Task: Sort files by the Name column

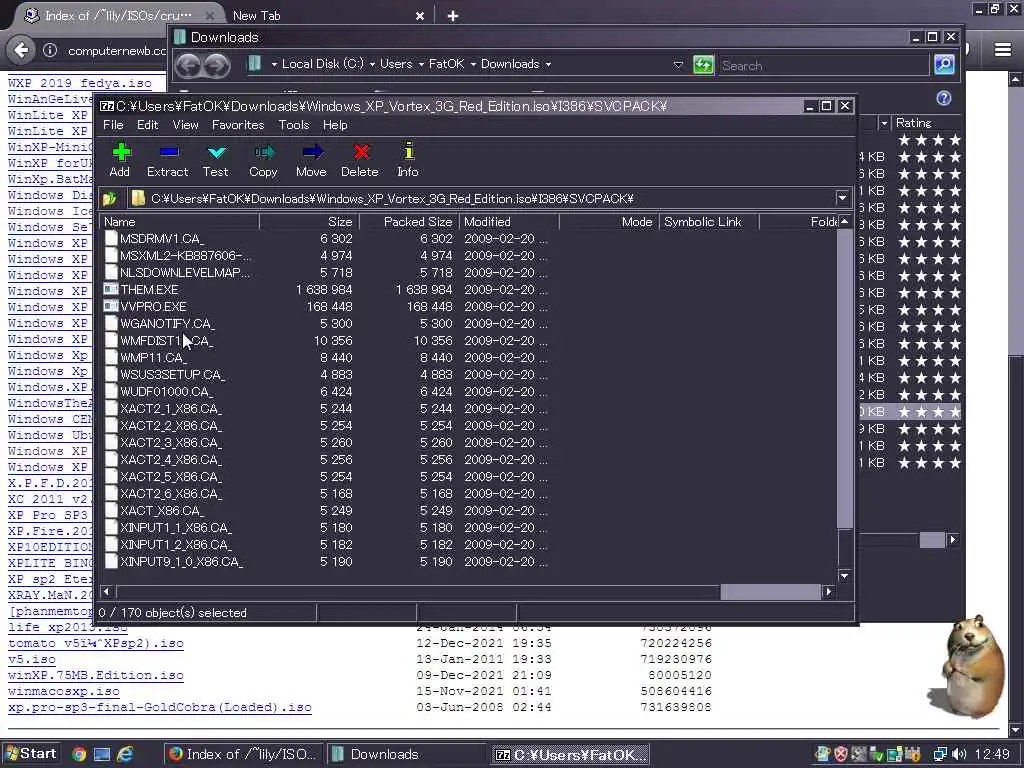Action: (180, 222)
